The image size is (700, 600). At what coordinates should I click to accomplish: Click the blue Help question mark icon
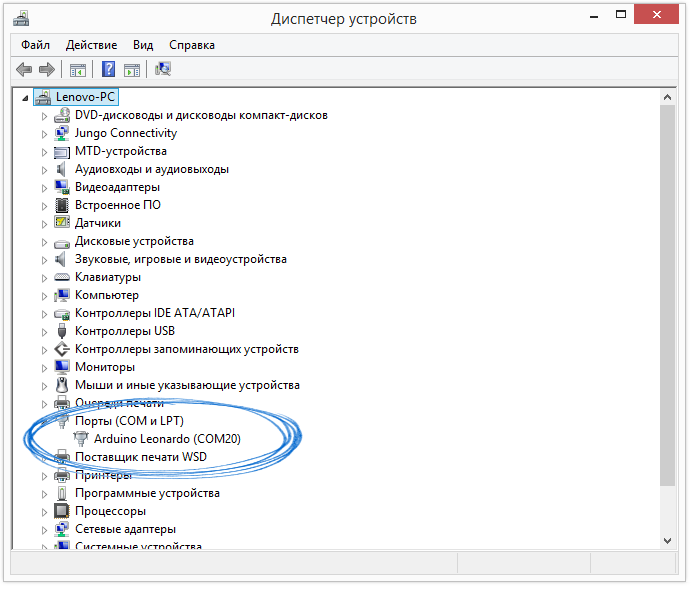pos(108,69)
